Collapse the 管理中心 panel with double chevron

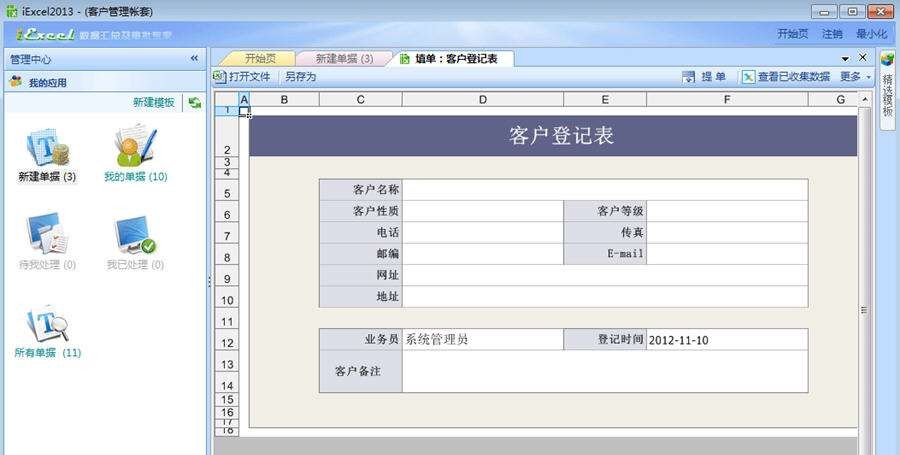(194, 58)
